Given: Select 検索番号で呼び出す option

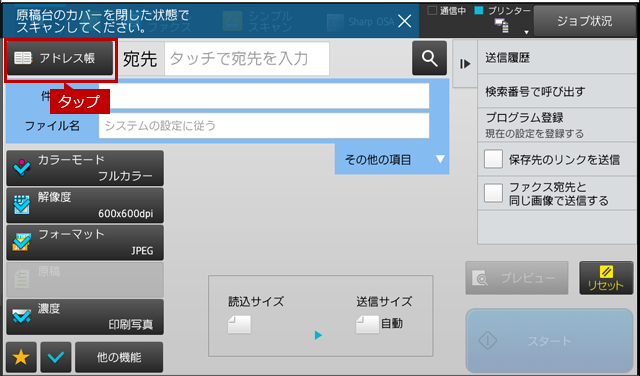Looking at the screenshot, I should click(557, 91).
